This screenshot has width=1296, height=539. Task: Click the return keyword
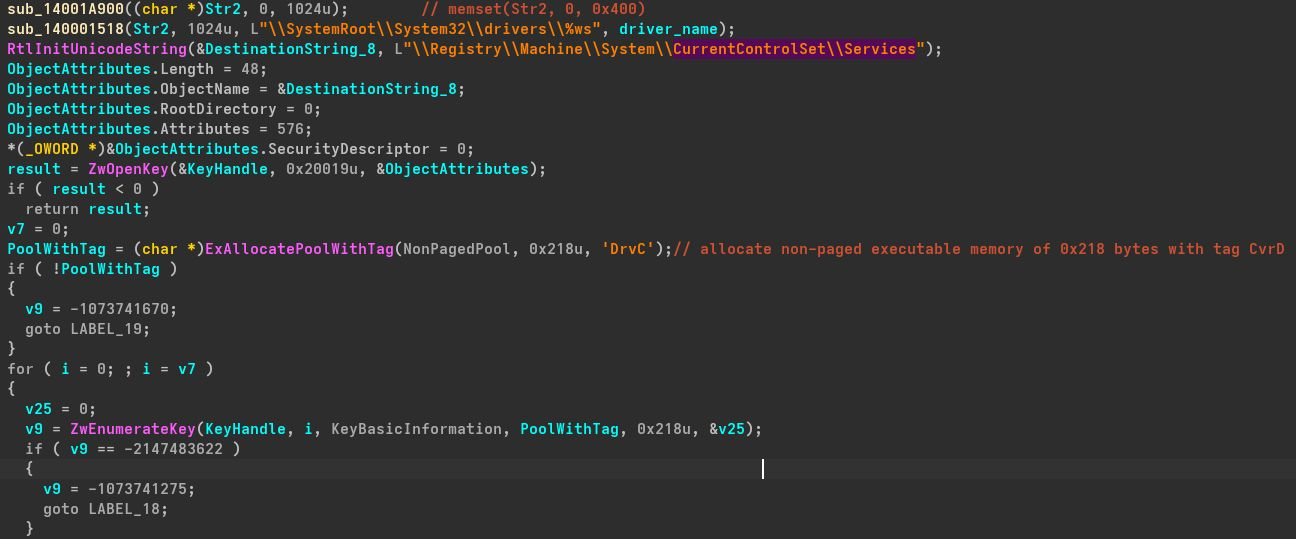(x=52, y=209)
